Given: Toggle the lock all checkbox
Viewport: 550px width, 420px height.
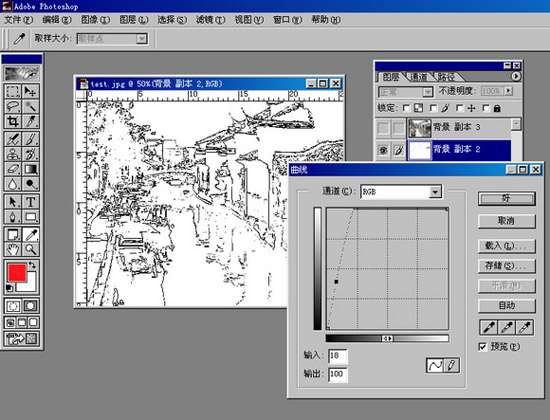Looking at the screenshot, I should (486, 108).
